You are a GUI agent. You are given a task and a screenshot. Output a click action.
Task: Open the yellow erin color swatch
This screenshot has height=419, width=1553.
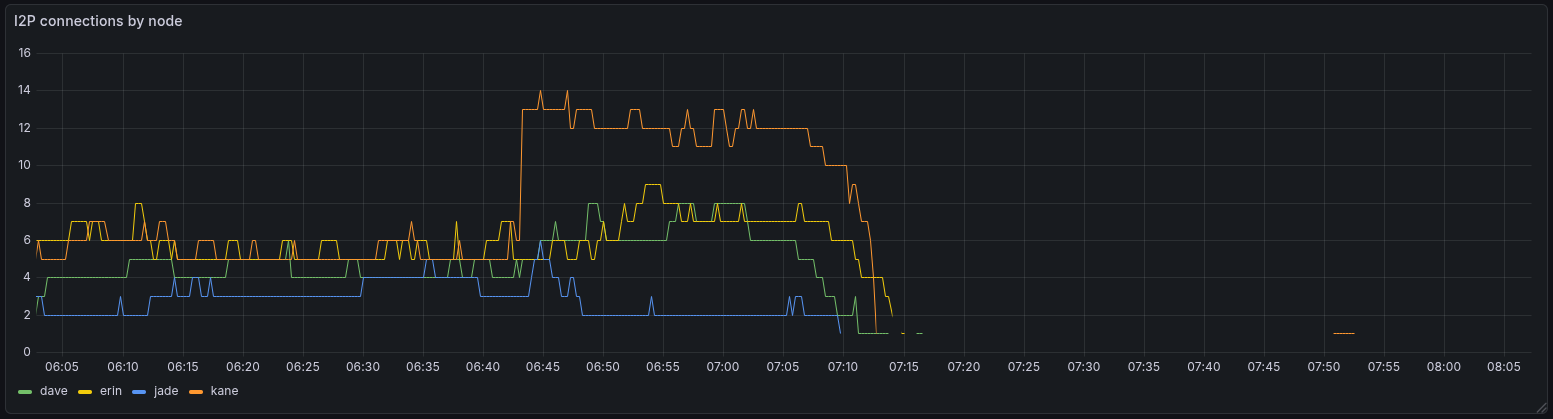pos(84,391)
